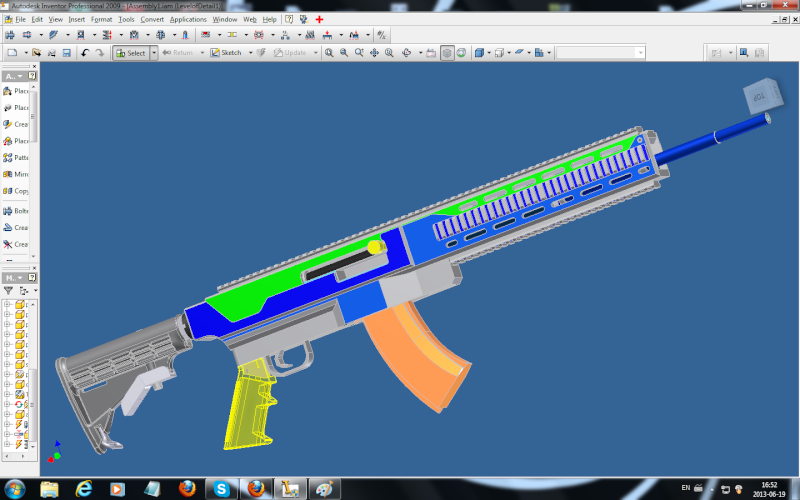
Task: Click the Sketch button
Action: 226,52
